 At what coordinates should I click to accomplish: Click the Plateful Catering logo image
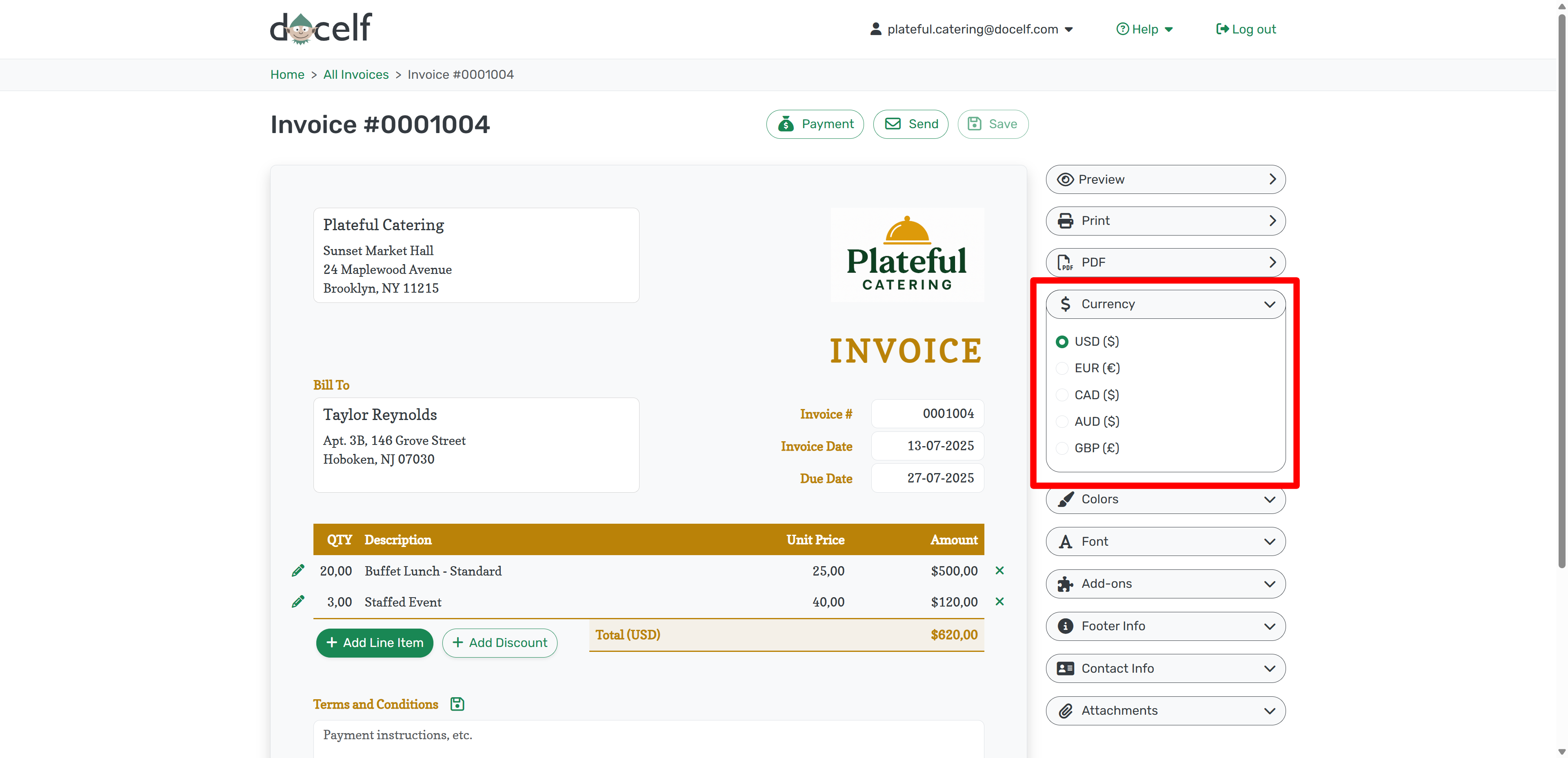pyautogui.click(x=907, y=254)
